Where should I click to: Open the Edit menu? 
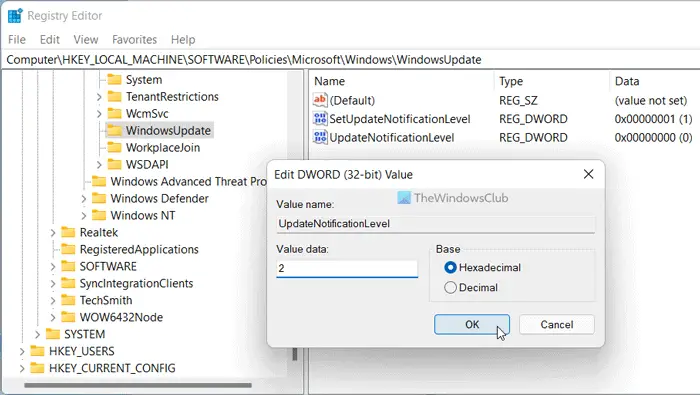point(50,40)
